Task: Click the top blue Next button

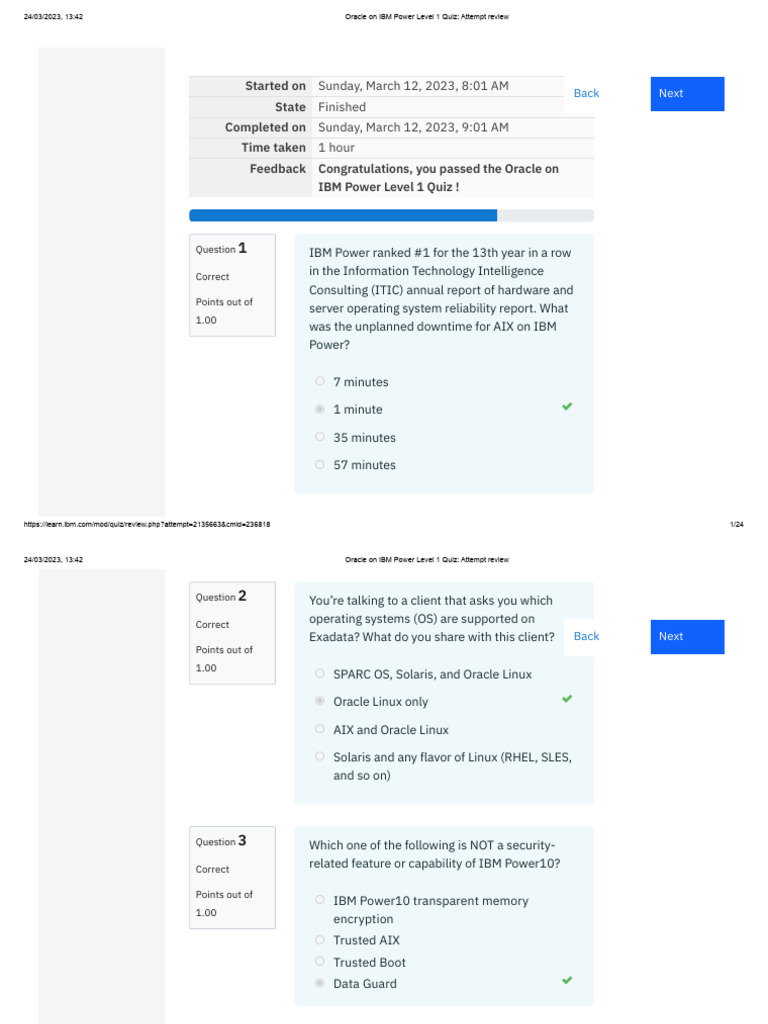Action: tap(687, 94)
